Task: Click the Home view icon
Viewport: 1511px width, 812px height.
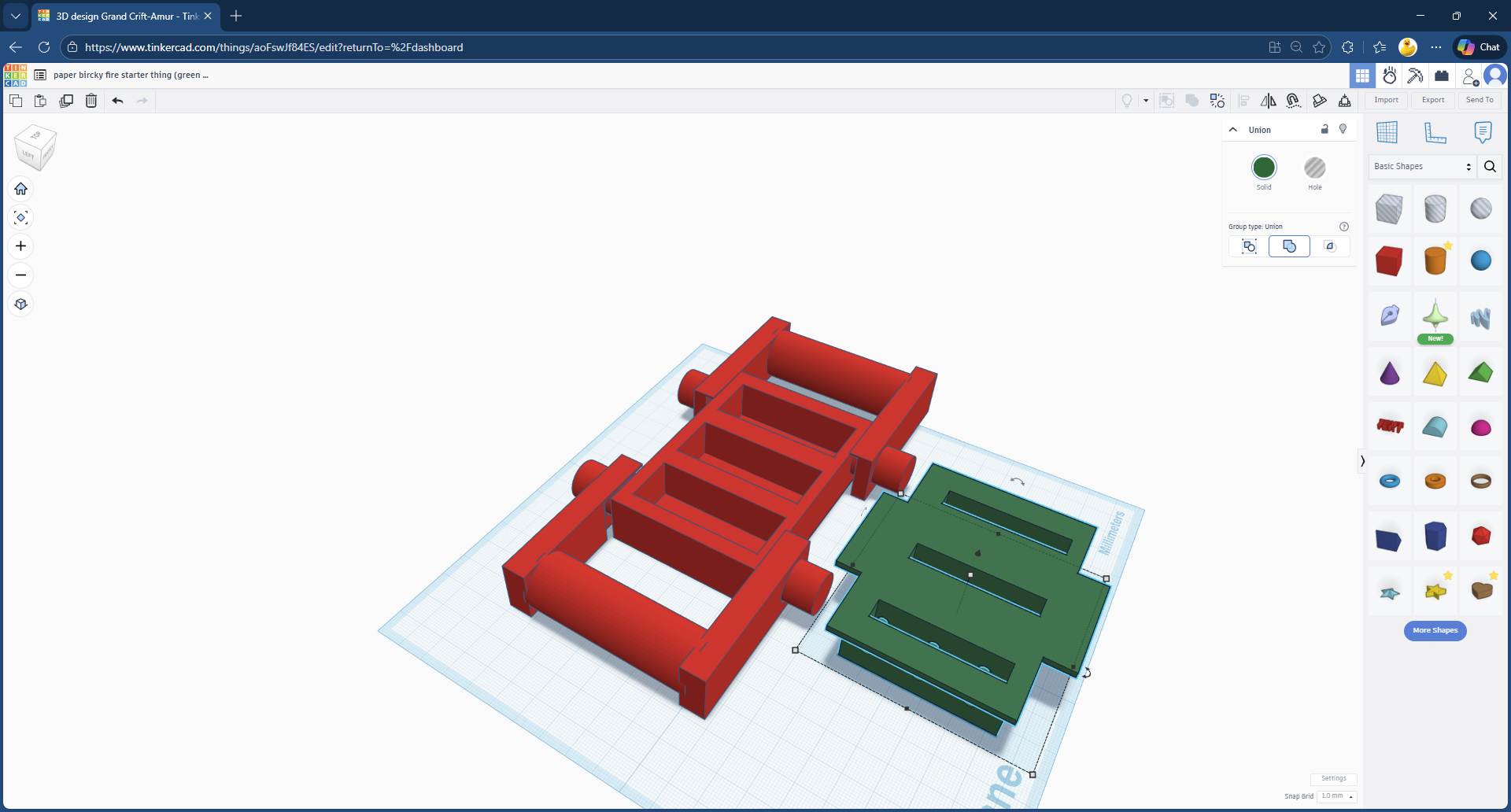Action: coord(21,189)
